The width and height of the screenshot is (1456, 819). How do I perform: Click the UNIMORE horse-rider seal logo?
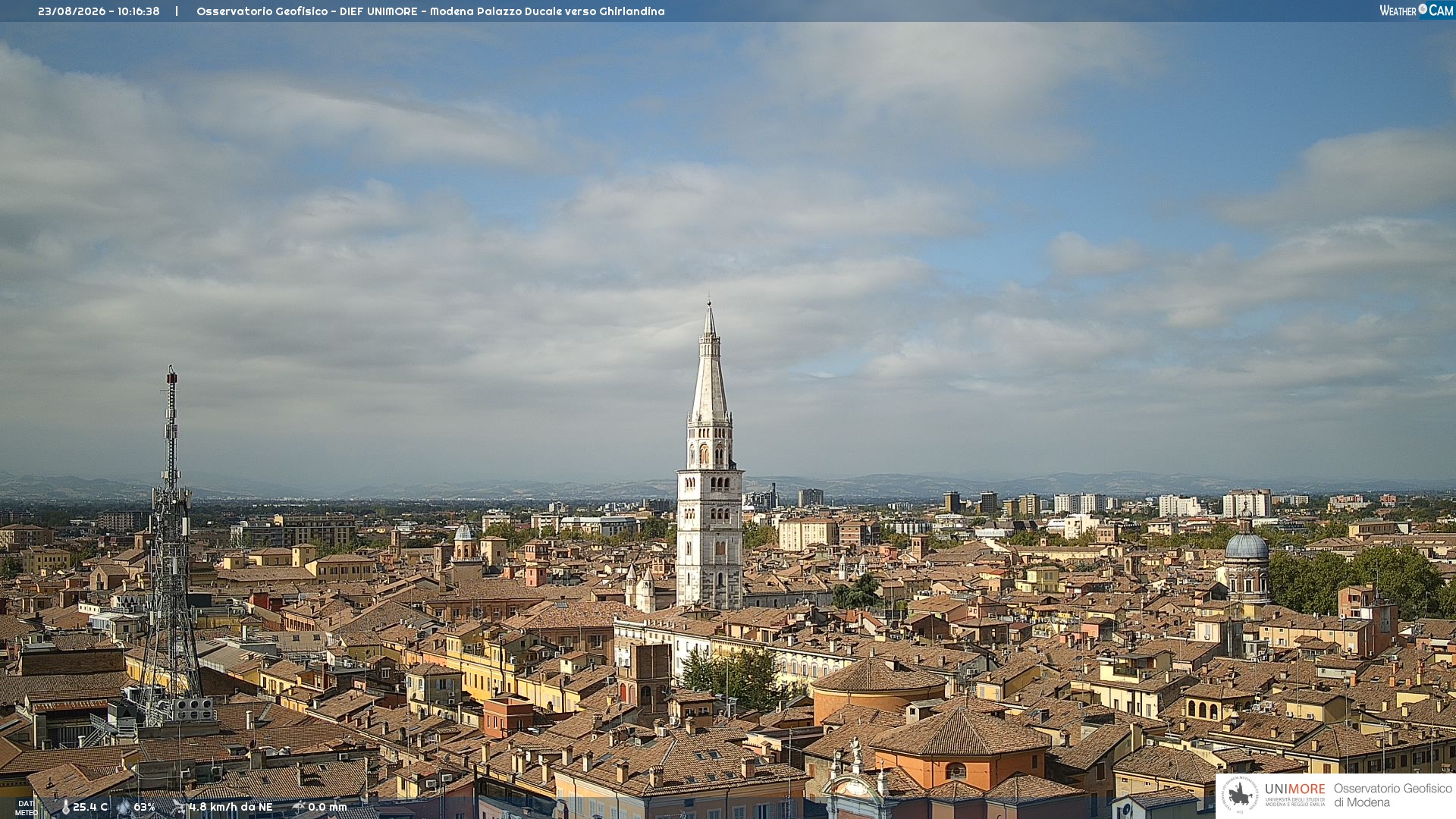tap(1241, 795)
